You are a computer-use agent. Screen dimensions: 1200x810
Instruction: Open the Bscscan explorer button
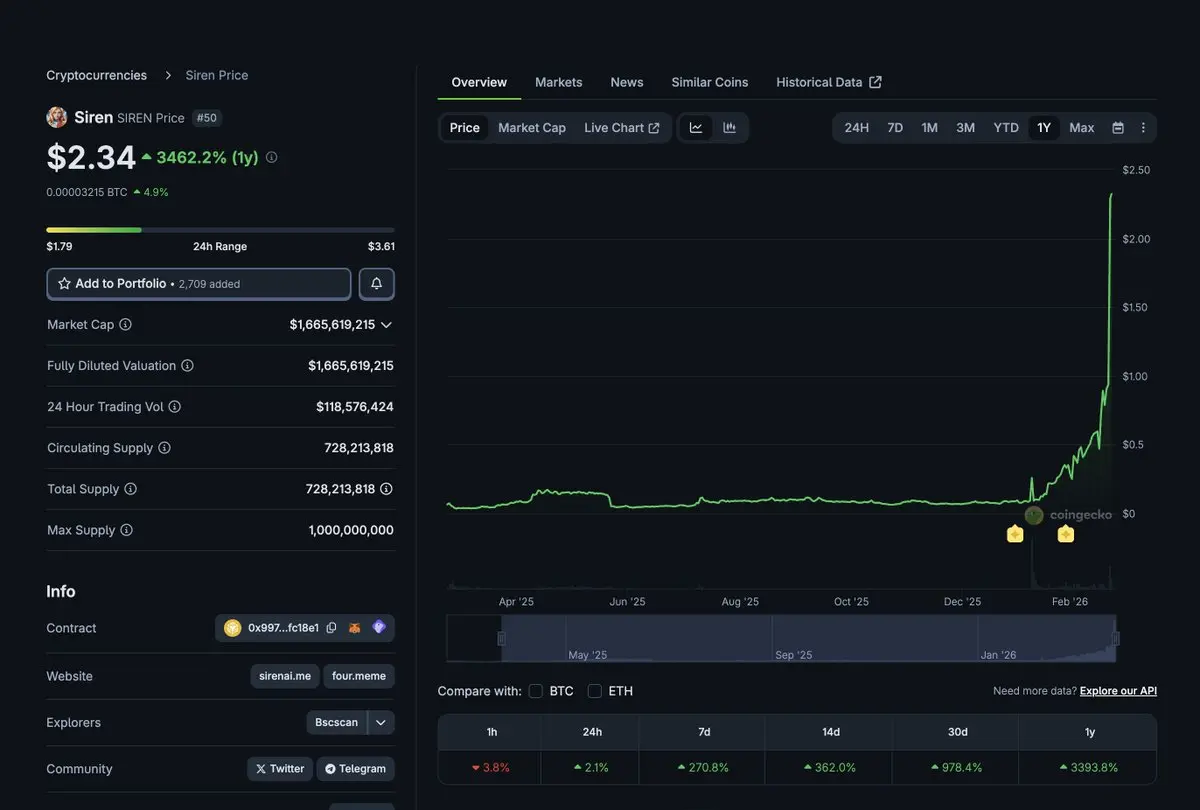(x=337, y=722)
